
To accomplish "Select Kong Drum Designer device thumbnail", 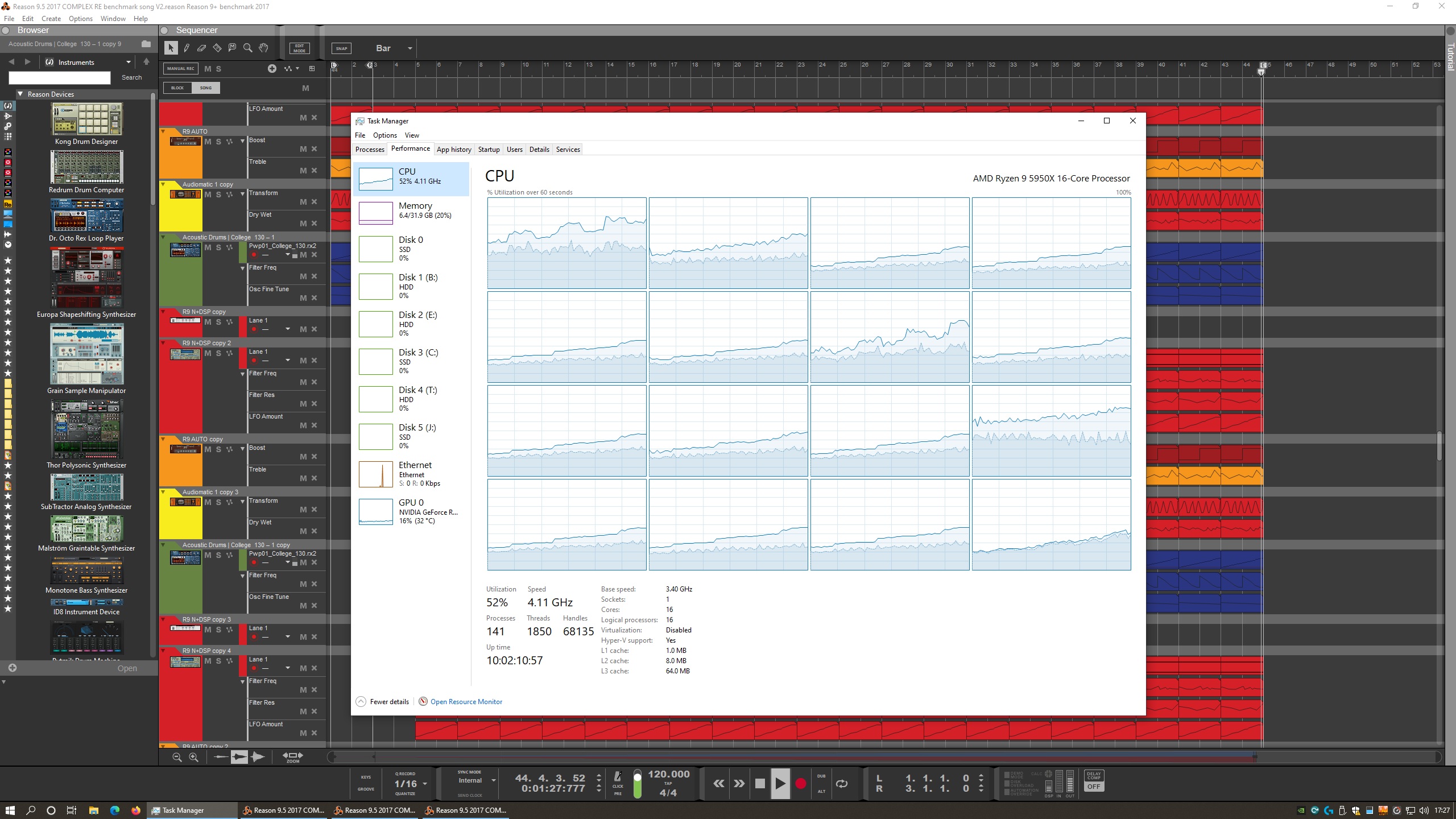I will (86, 119).
